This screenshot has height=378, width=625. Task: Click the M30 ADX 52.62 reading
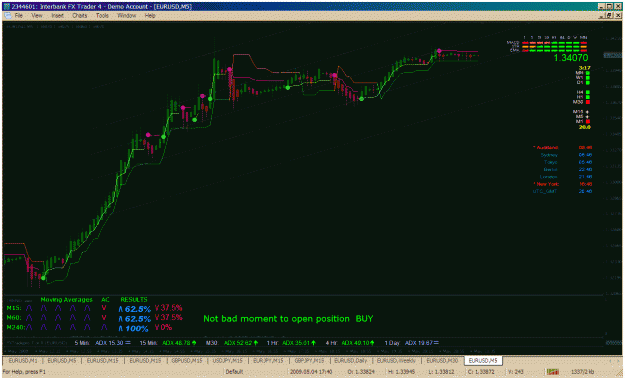point(232,343)
